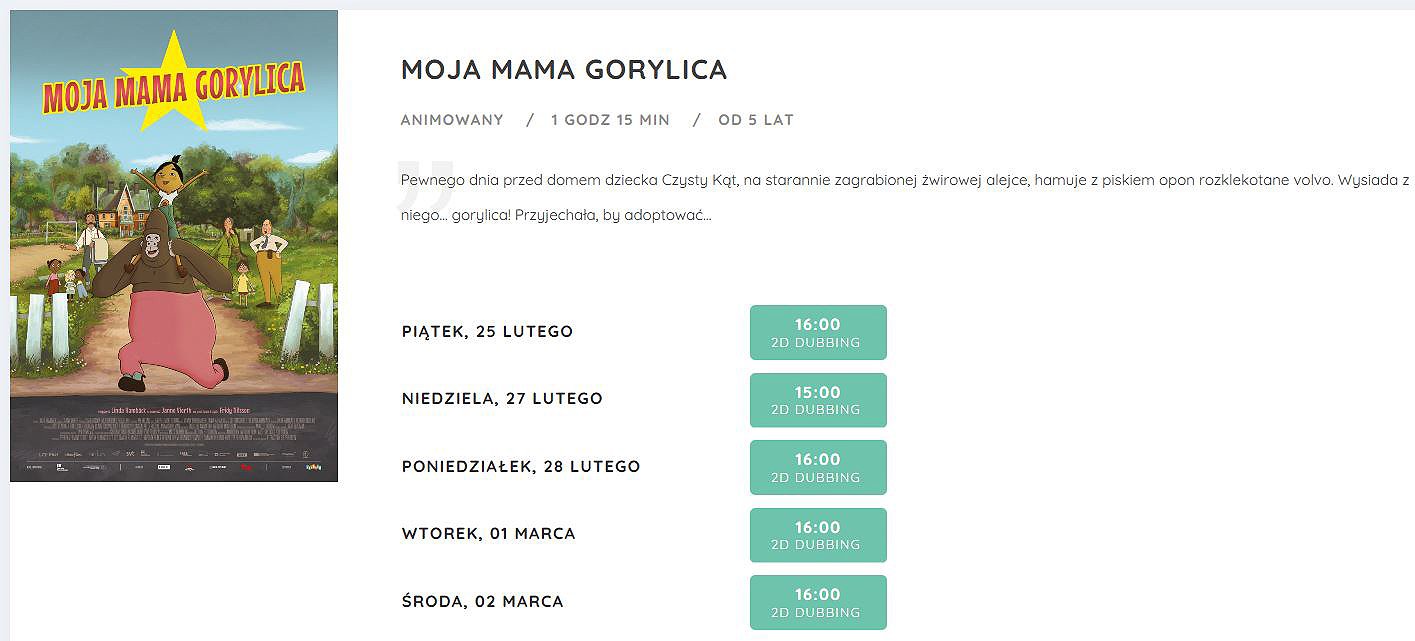This screenshot has height=641, width=1415.
Task: Click the PIĄTEK, 25 LUTEGO date label
Action: tap(487, 332)
